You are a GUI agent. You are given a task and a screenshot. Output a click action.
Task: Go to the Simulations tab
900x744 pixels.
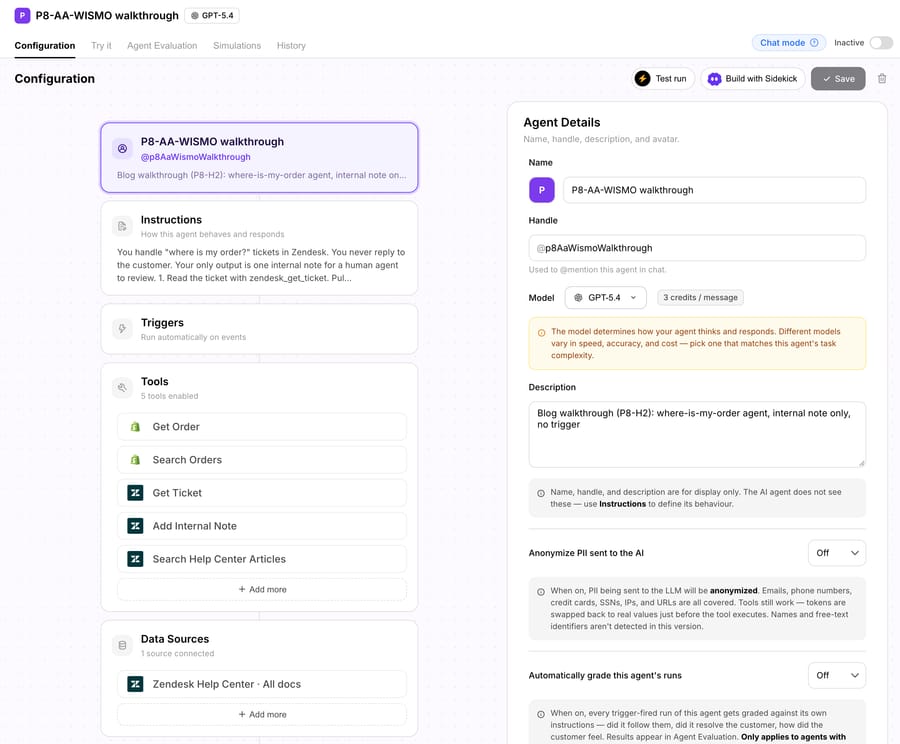coord(236,45)
